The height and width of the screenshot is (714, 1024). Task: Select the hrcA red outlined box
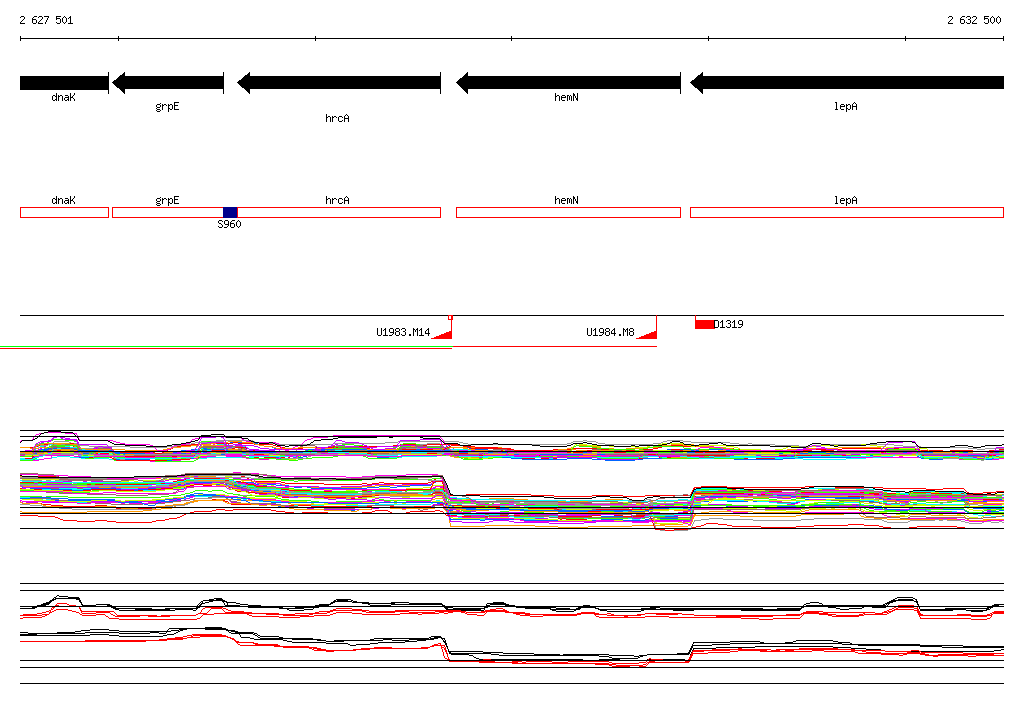339,212
